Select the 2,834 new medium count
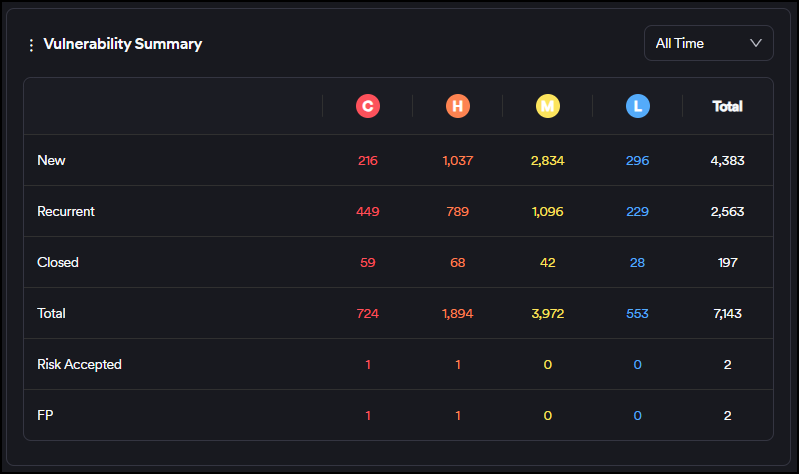The width and height of the screenshot is (799, 474). tap(547, 160)
